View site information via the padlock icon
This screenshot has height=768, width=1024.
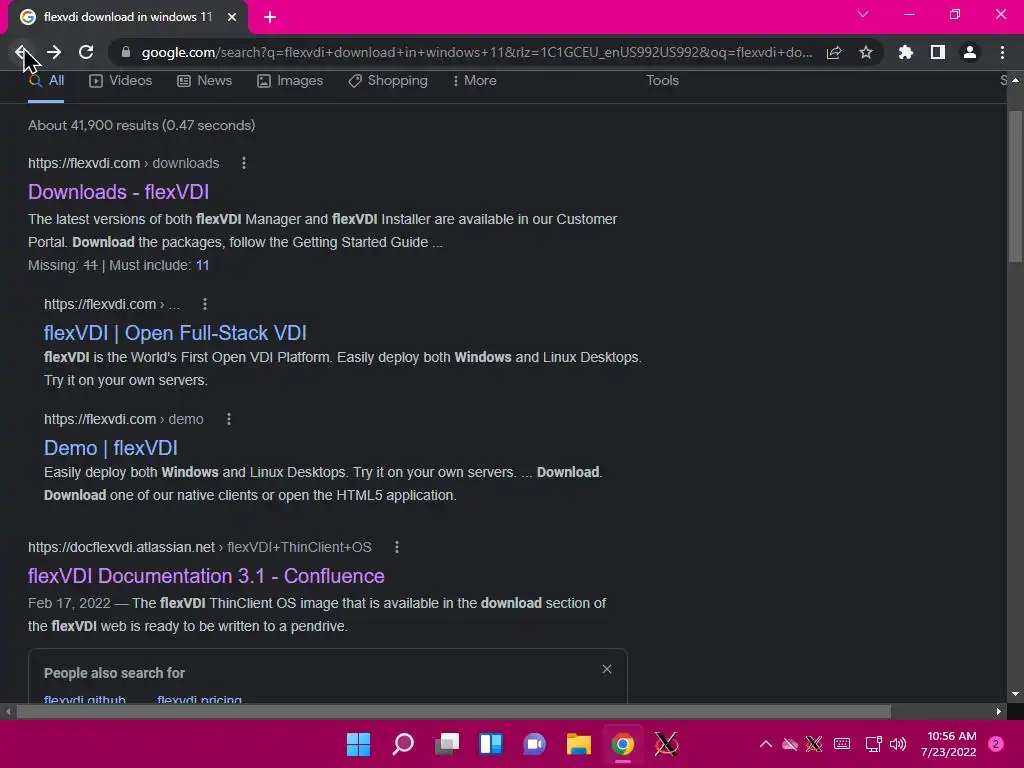(126, 52)
